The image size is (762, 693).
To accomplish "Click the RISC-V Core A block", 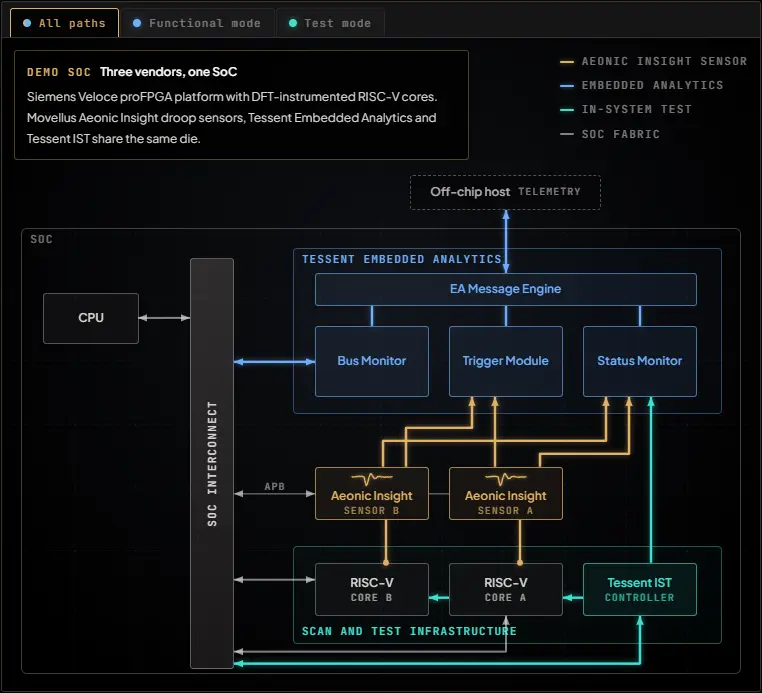I will click(x=506, y=589).
